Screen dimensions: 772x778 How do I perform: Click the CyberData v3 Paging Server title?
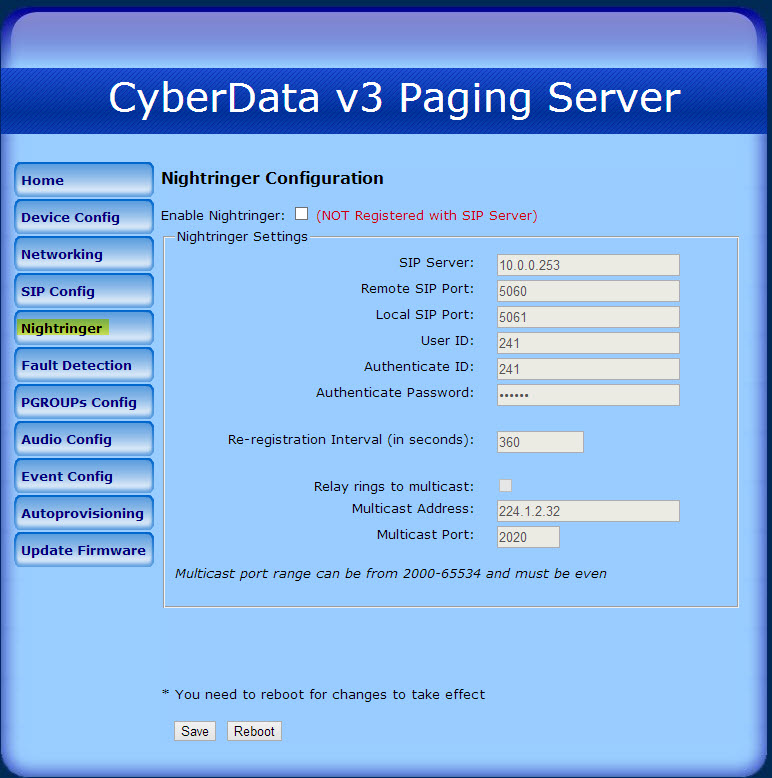(394, 99)
